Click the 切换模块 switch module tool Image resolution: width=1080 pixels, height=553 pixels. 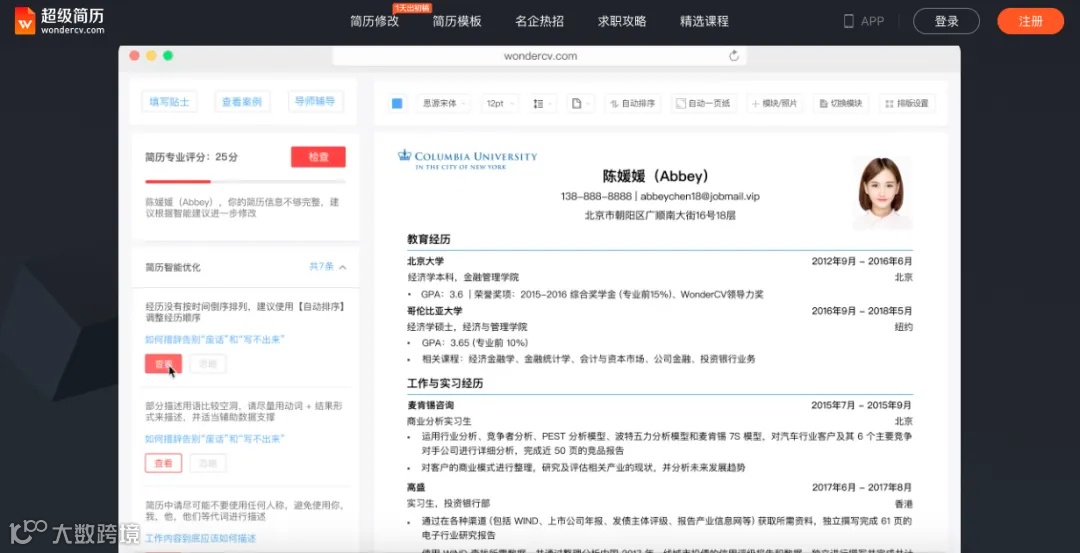pos(840,103)
